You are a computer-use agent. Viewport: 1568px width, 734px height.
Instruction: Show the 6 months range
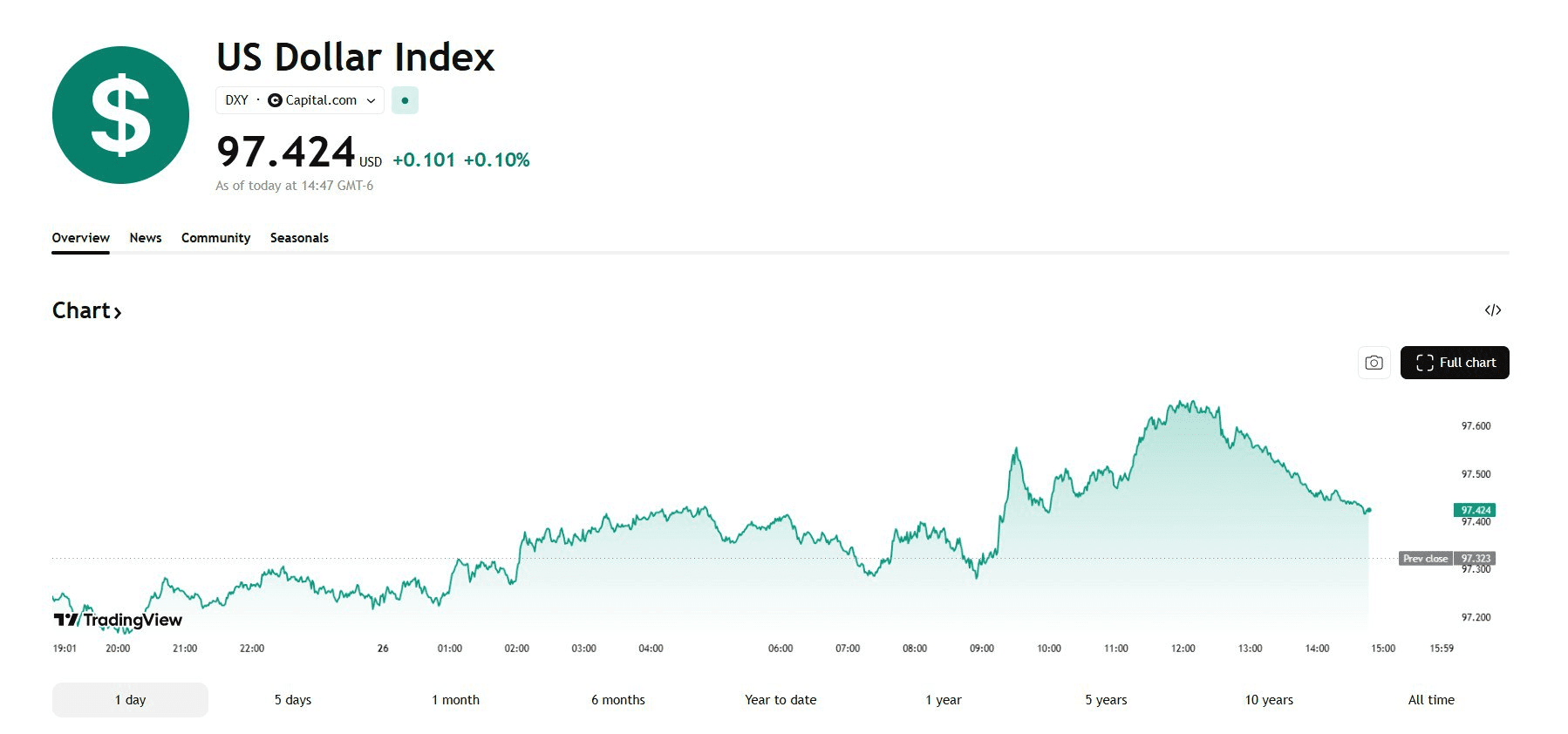click(x=618, y=700)
